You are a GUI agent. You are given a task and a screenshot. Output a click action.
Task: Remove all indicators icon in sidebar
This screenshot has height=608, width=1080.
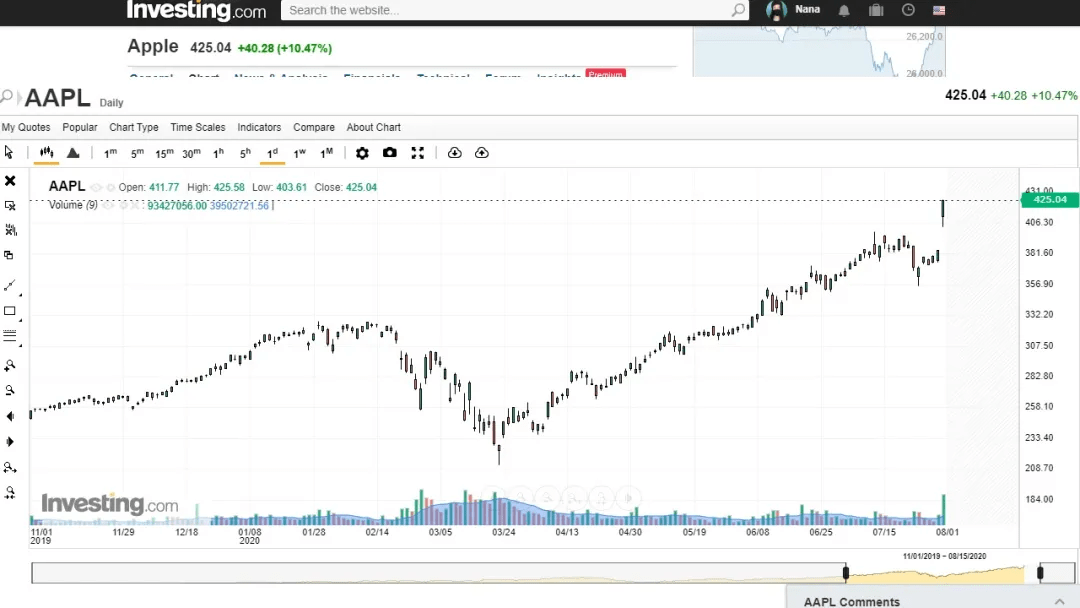coord(10,230)
